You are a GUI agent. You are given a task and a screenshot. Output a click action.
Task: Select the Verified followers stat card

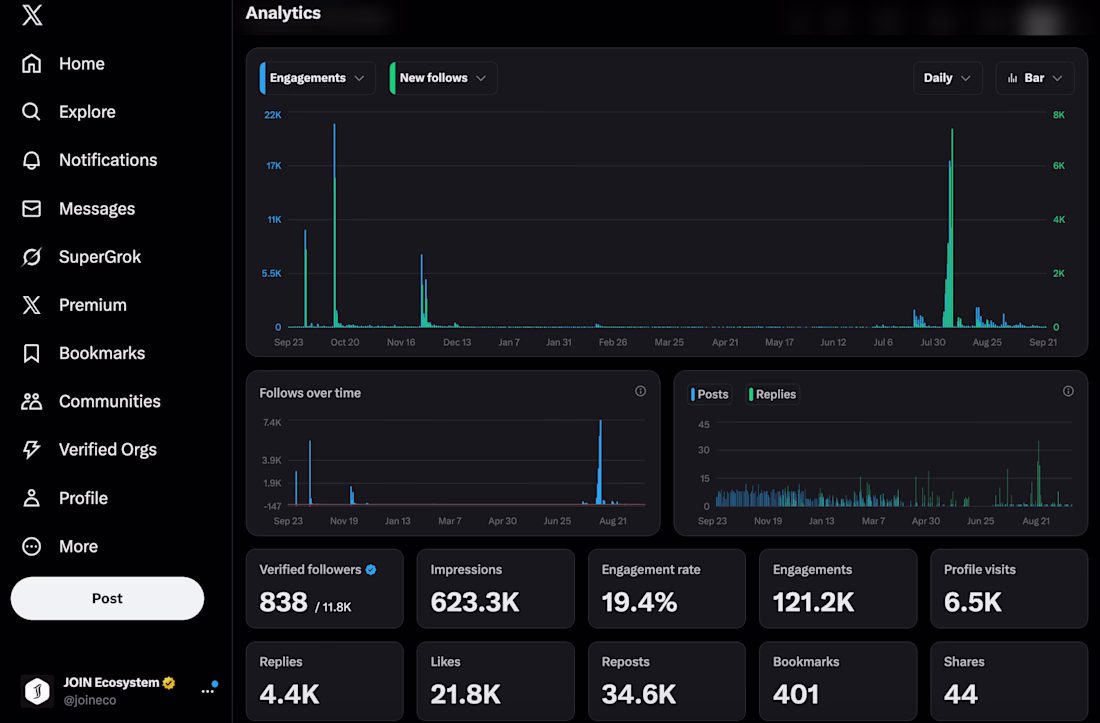(x=325, y=588)
